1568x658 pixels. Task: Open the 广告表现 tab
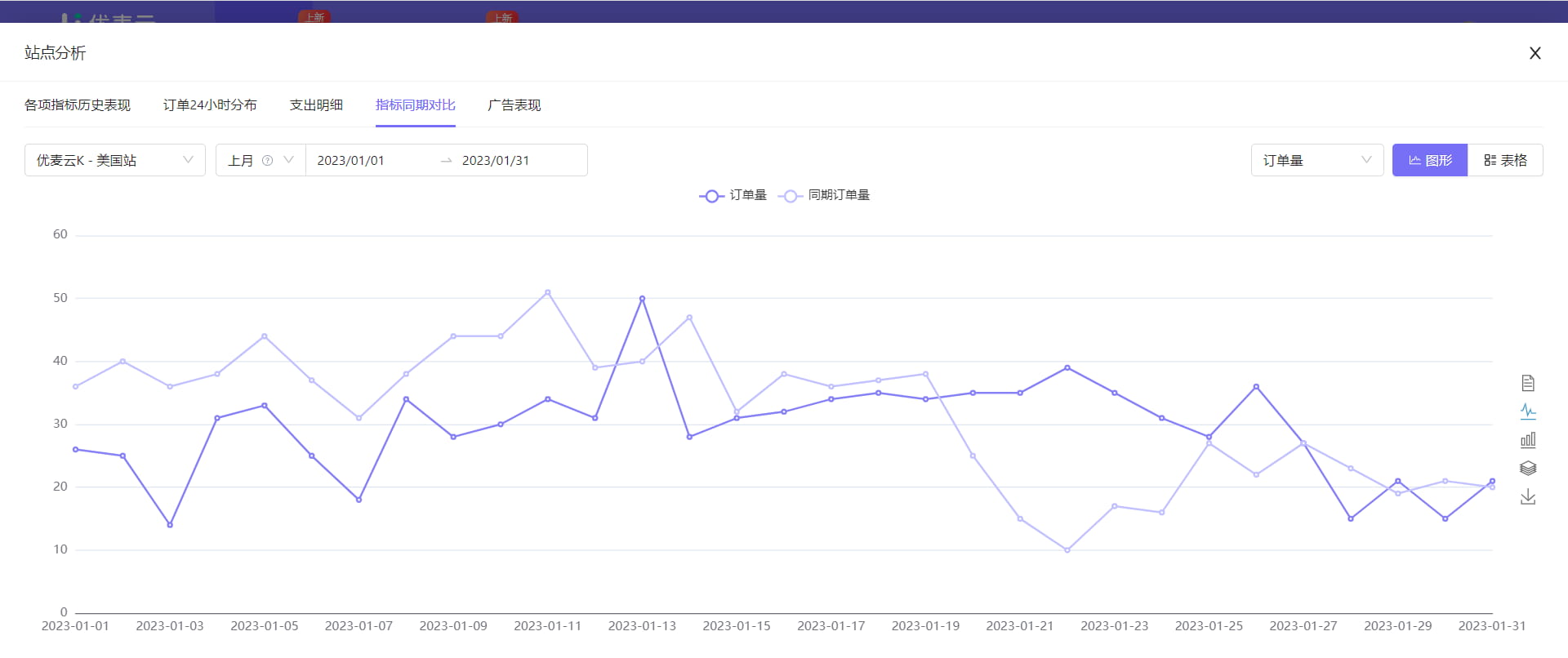[514, 105]
